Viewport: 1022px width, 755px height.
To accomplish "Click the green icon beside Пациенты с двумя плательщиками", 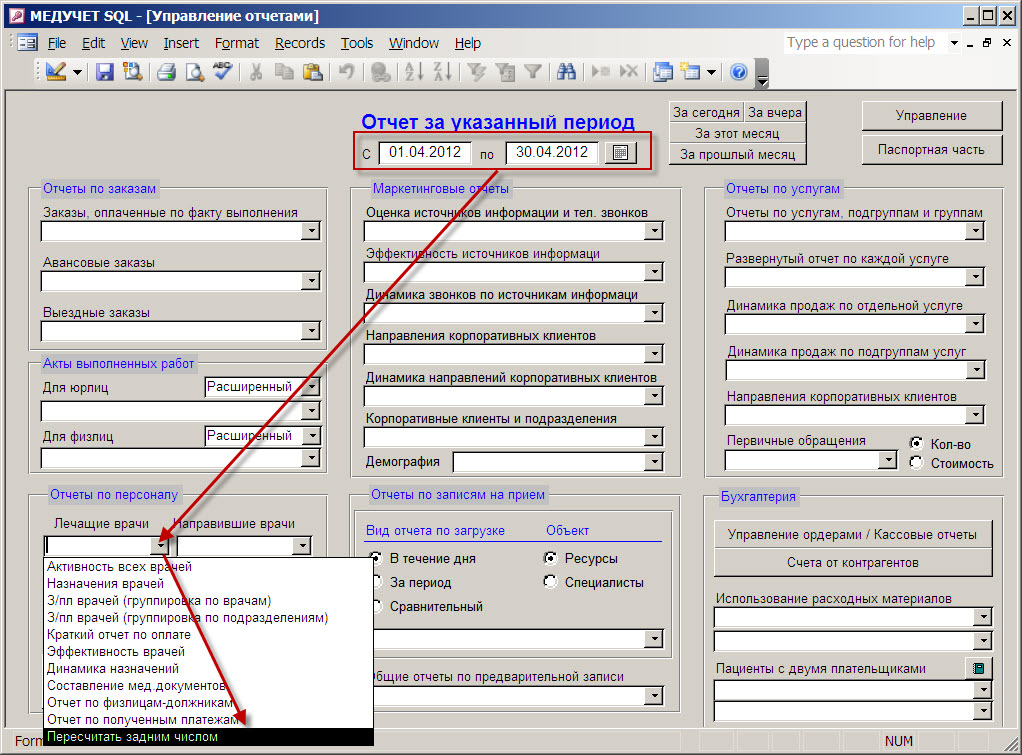I will pyautogui.click(x=978, y=668).
